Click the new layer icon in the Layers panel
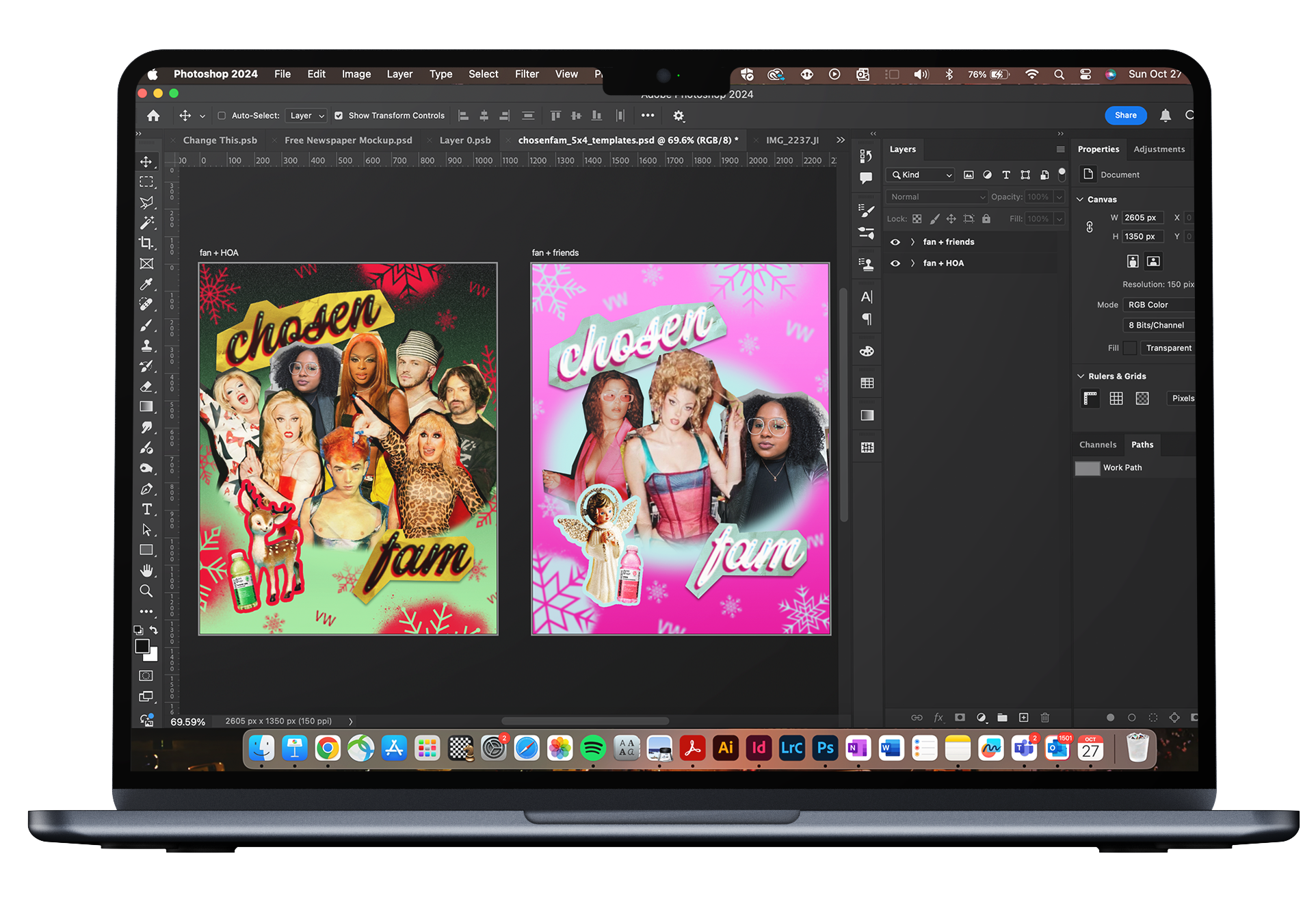Viewport: 1316px width, 897px height. pyautogui.click(x=1023, y=718)
